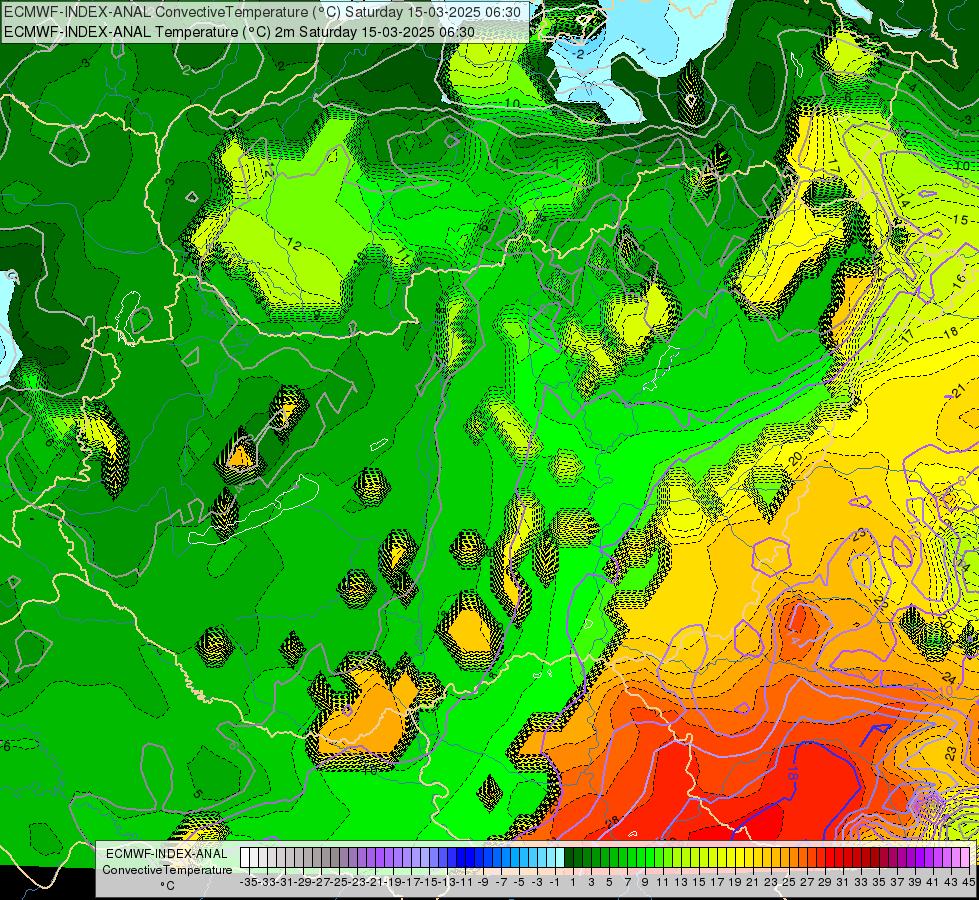The height and width of the screenshot is (900, 979).
Task: Click the ConvectiveTemperature title line at top
Action: pos(262,12)
